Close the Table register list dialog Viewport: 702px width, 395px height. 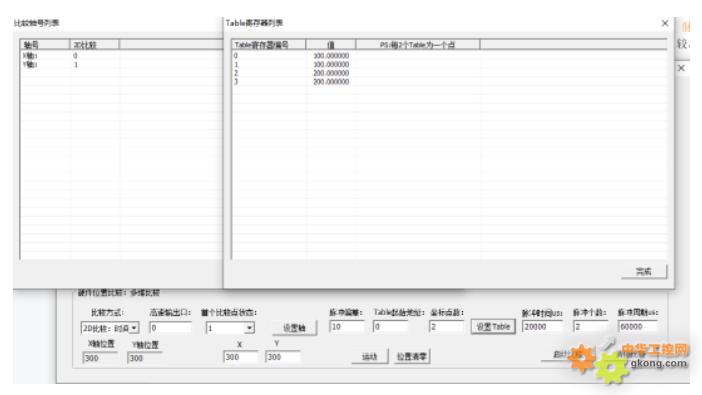coord(665,23)
